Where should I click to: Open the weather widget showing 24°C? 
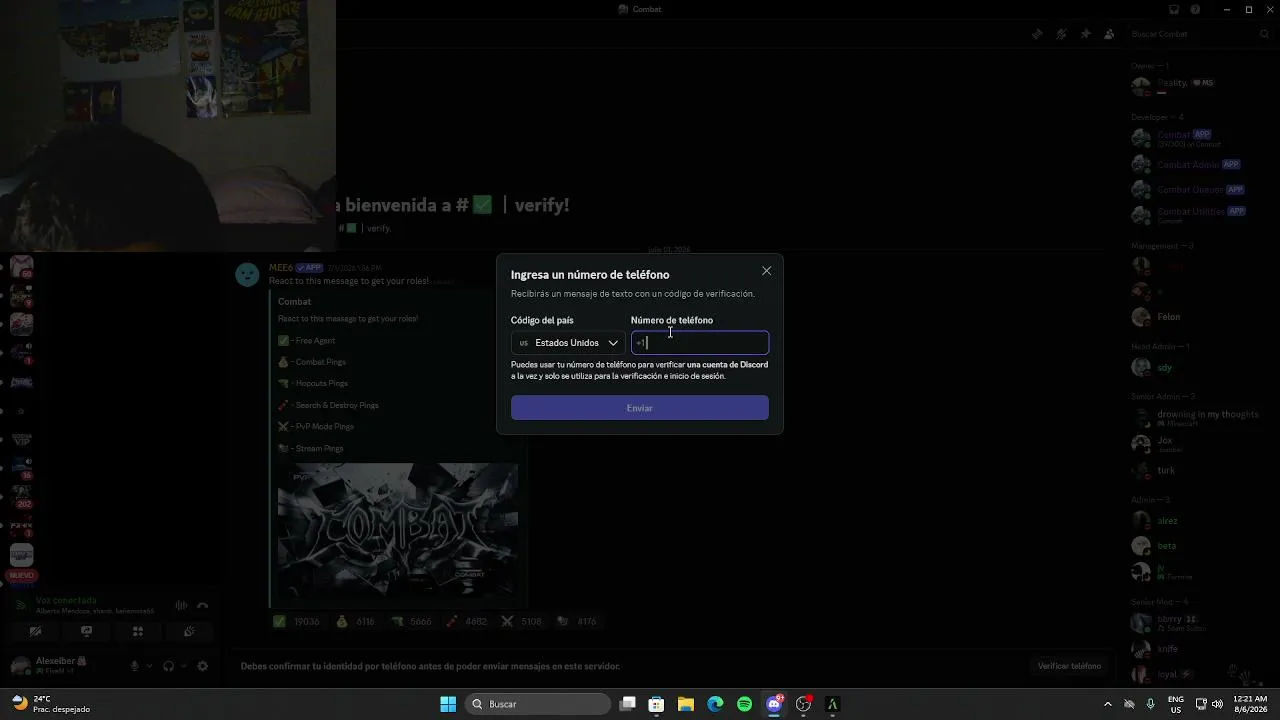49,704
